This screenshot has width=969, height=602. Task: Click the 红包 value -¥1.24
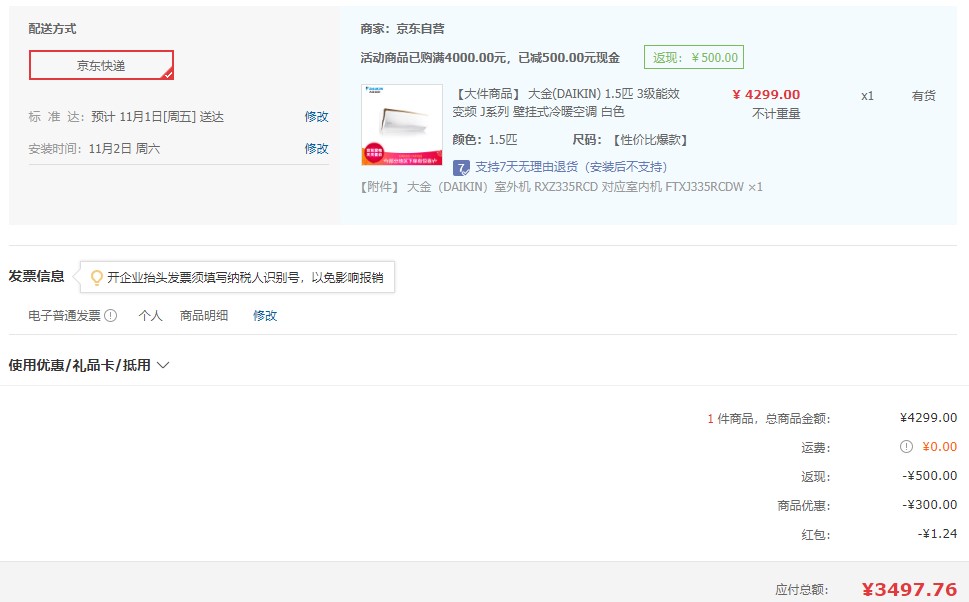(x=937, y=533)
